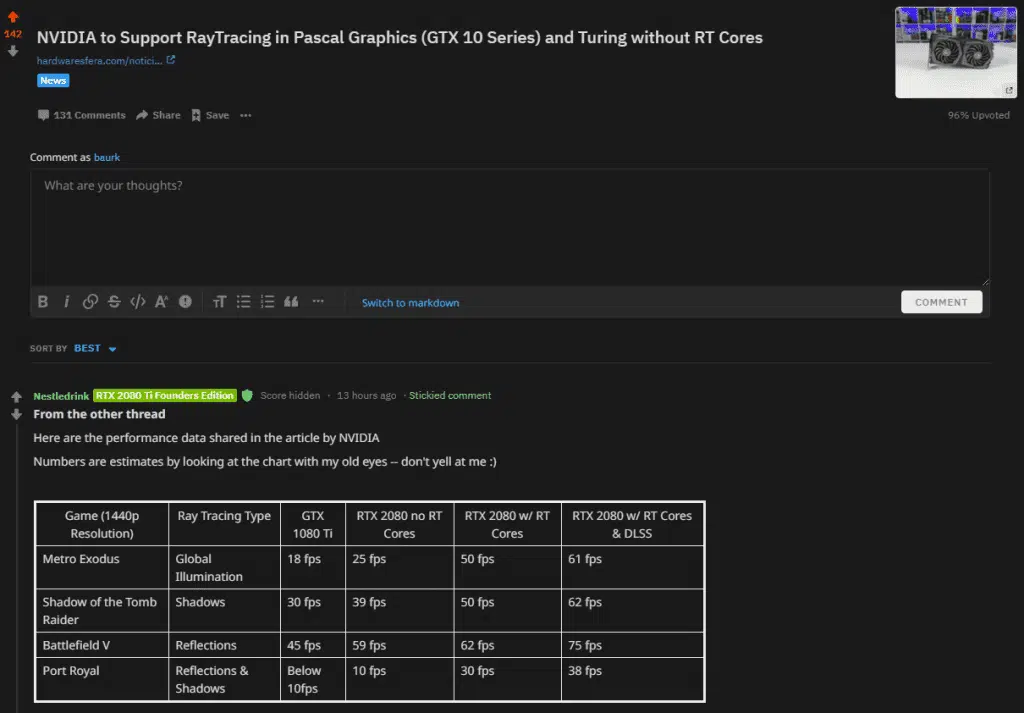This screenshot has height=713, width=1024.
Task: Click the moderator shield icon
Action: pyautogui.click(x=247, y=396)
